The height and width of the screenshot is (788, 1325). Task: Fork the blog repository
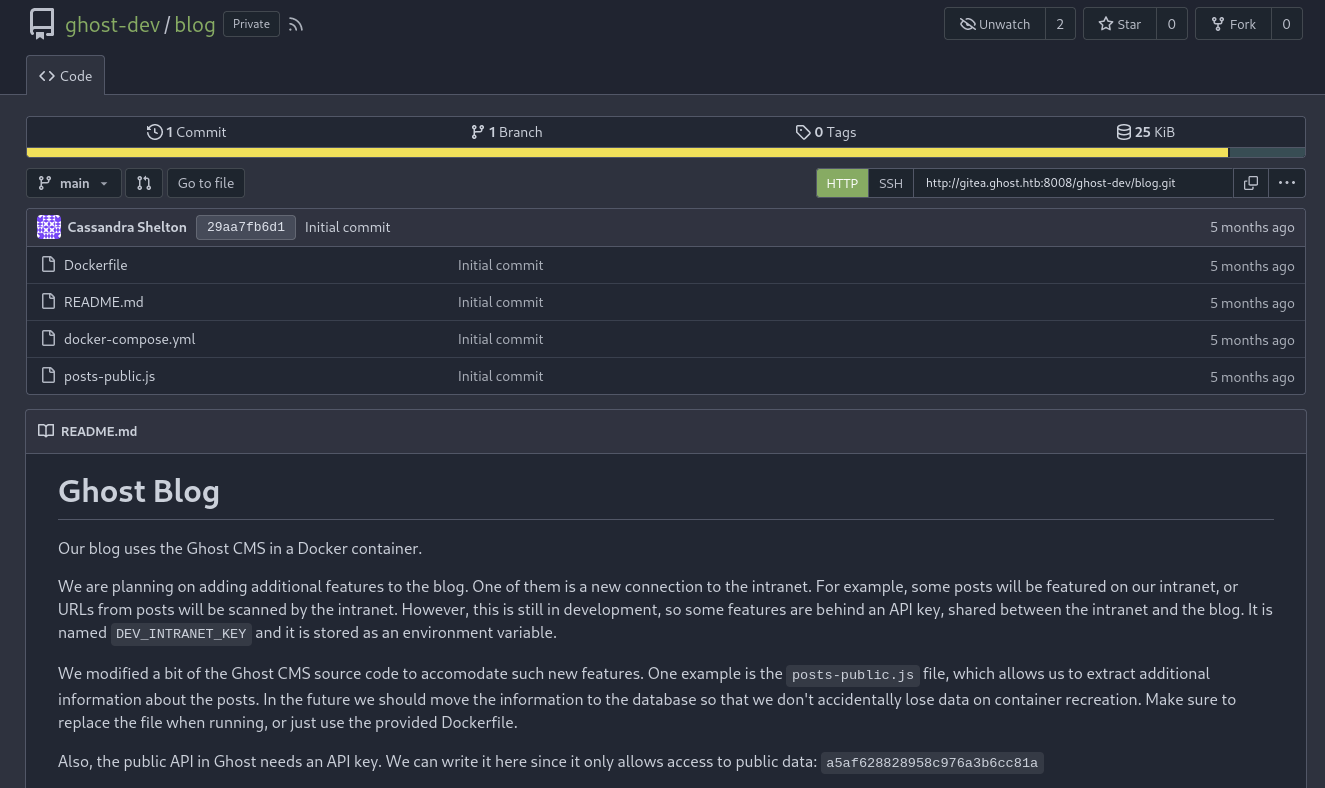point(1233,24)
